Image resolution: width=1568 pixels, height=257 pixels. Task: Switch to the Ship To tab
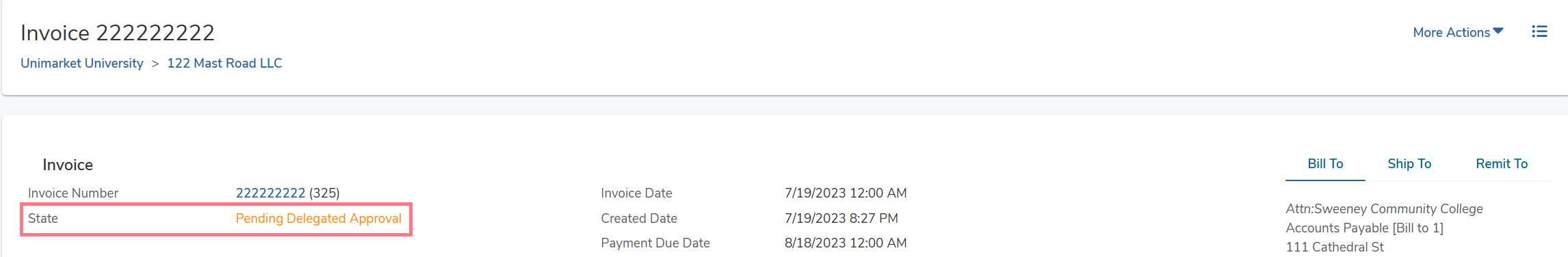point(1409,164)
